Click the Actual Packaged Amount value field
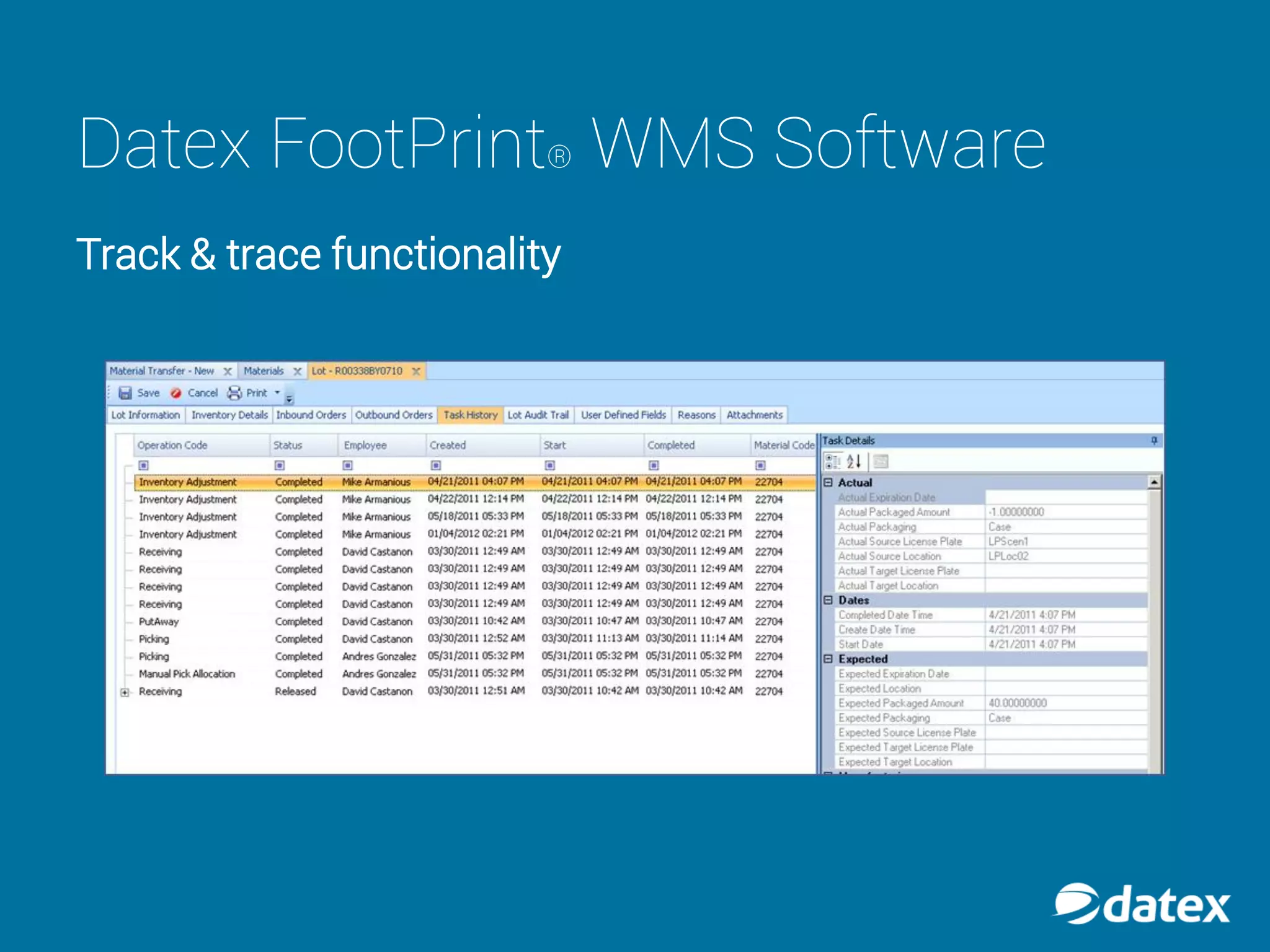The width and height of the screenshot is (1270, 952). tap(1066, 512)
